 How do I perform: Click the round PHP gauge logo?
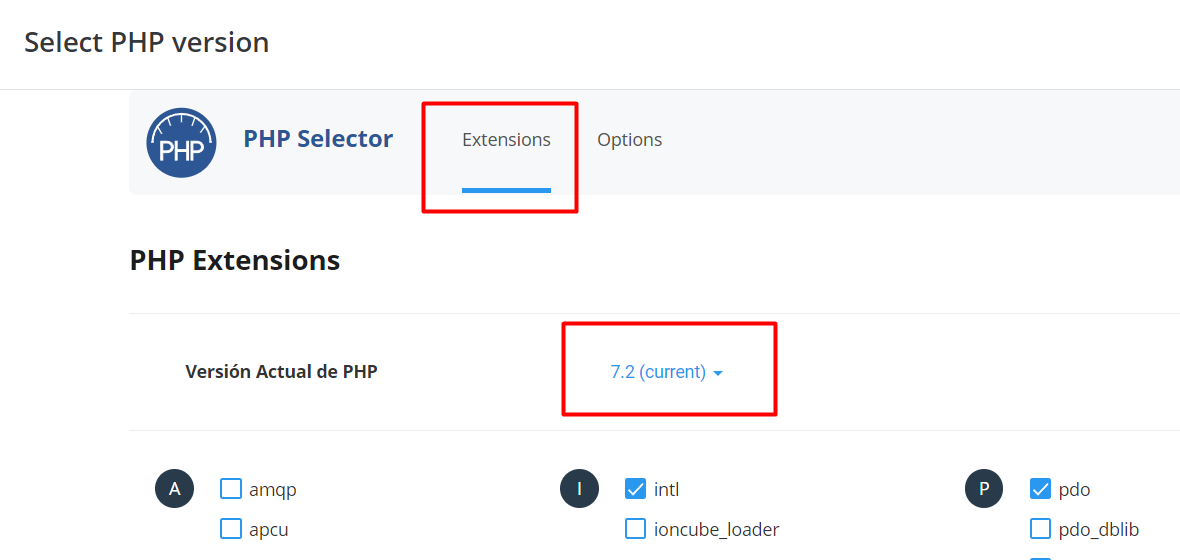pos(181,142)
